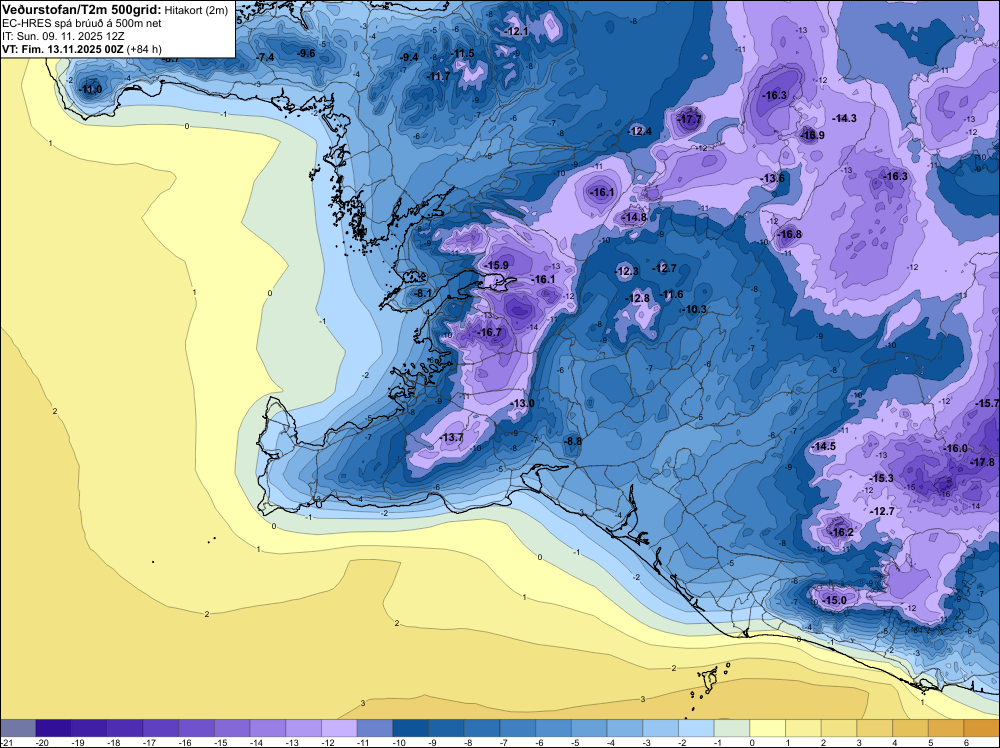Click the legend swatch labeled -17
1000x748 pixels.
coord(161,728)
